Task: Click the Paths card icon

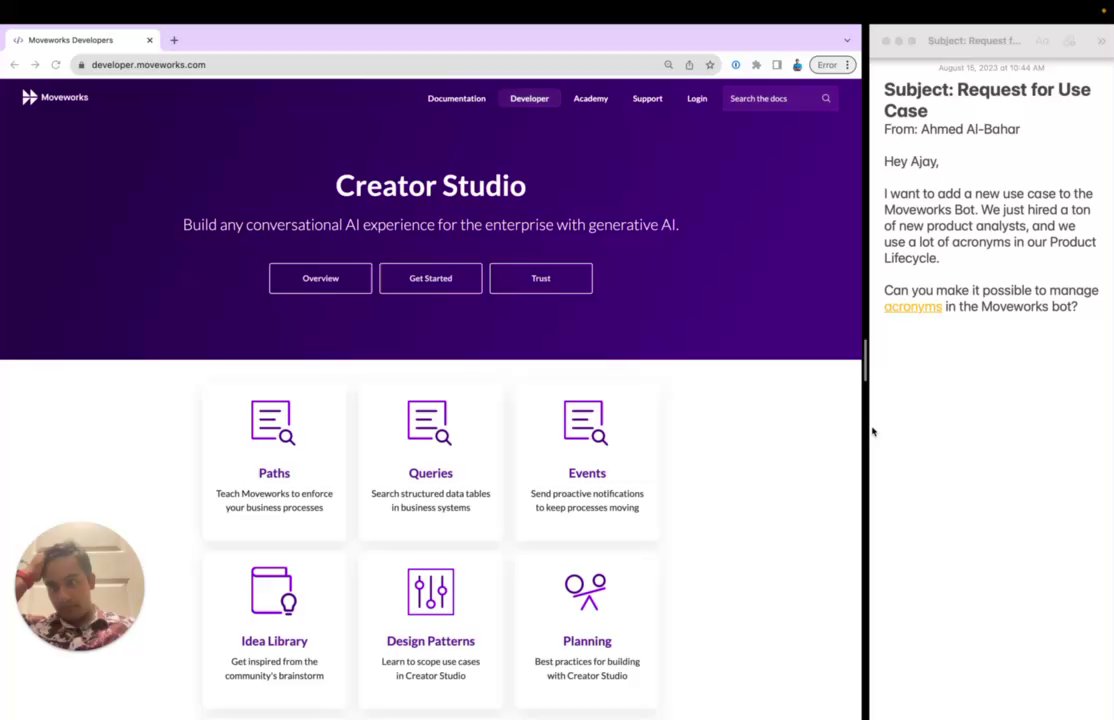Action: pyautogui.click(x=274, y=423)
